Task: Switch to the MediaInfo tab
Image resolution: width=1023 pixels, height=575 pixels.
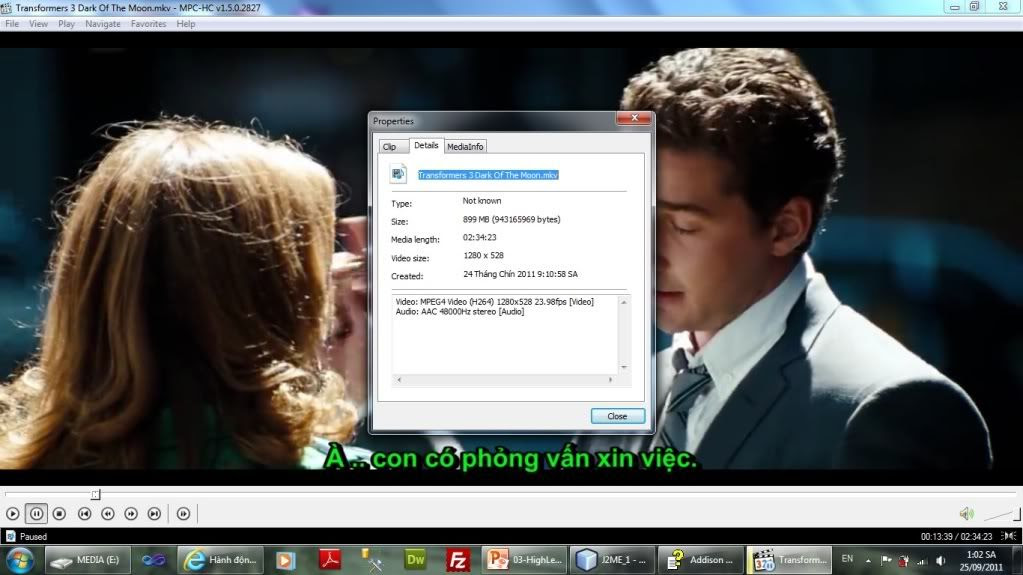Action: (465, 147)
